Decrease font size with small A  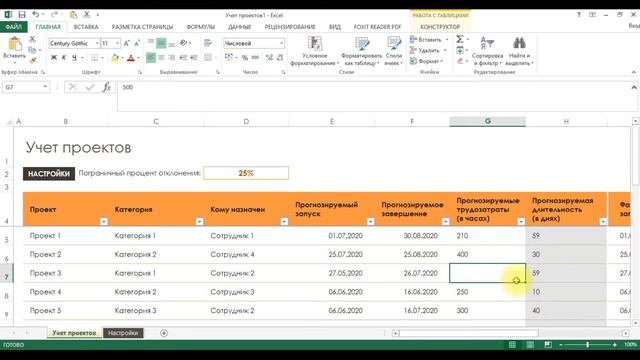(137, 43)
